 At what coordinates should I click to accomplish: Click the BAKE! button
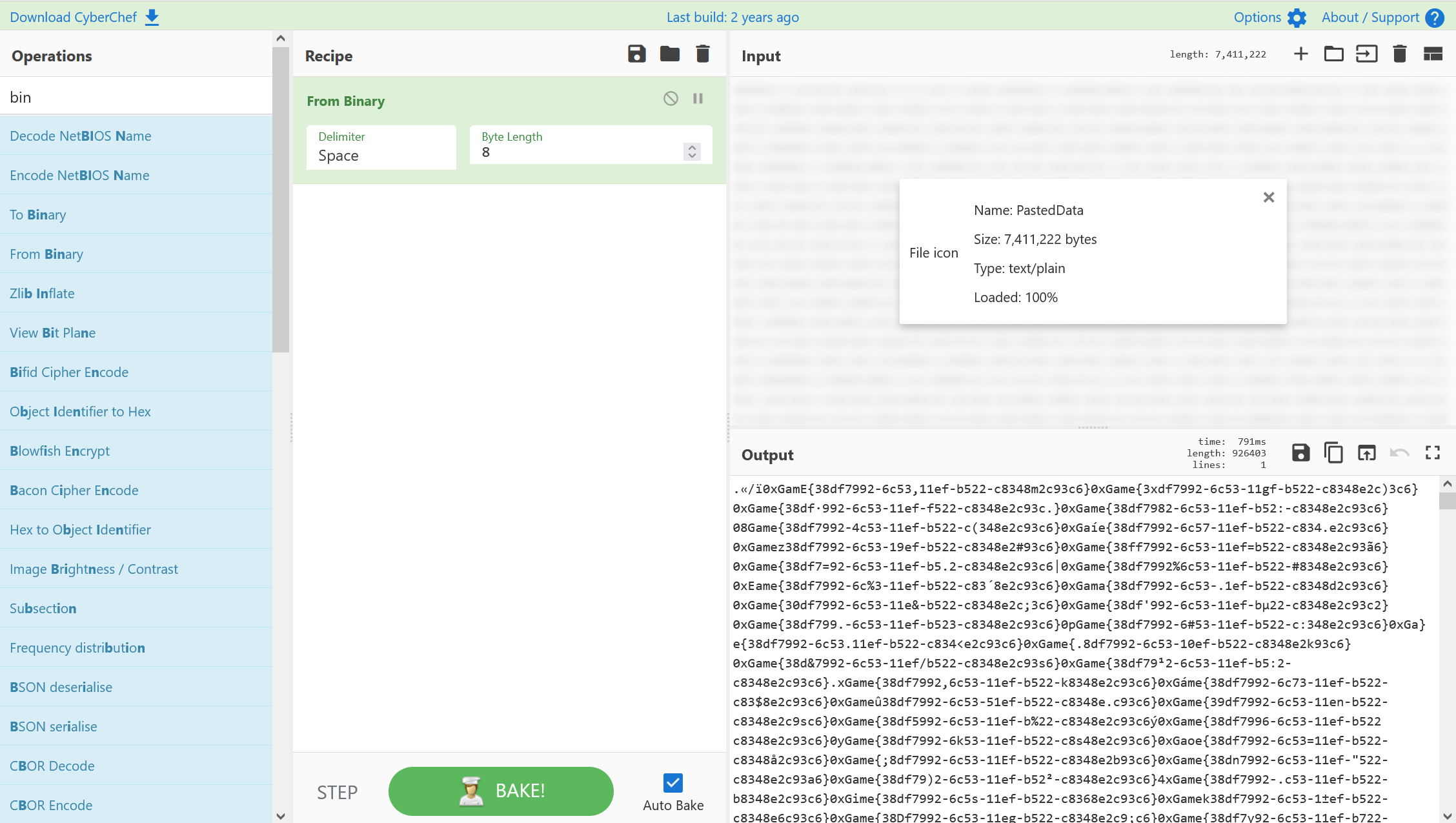[x=501, y=791]
